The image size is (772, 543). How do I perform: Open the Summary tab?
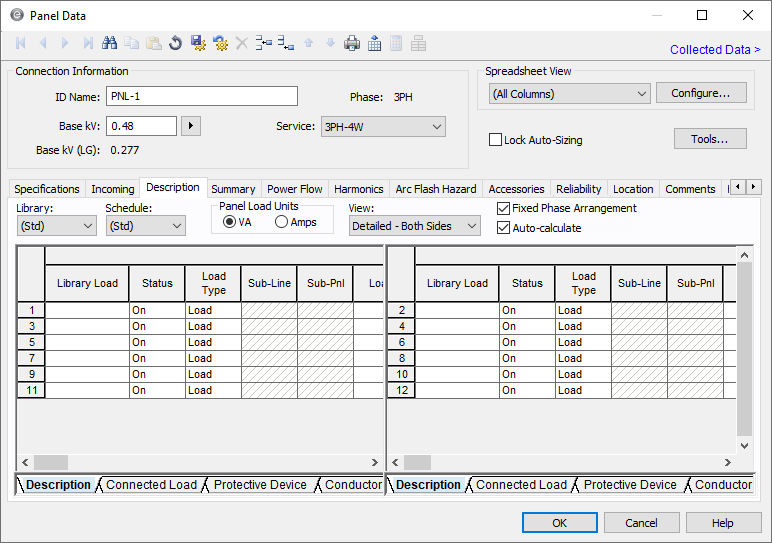coord(233,189)
